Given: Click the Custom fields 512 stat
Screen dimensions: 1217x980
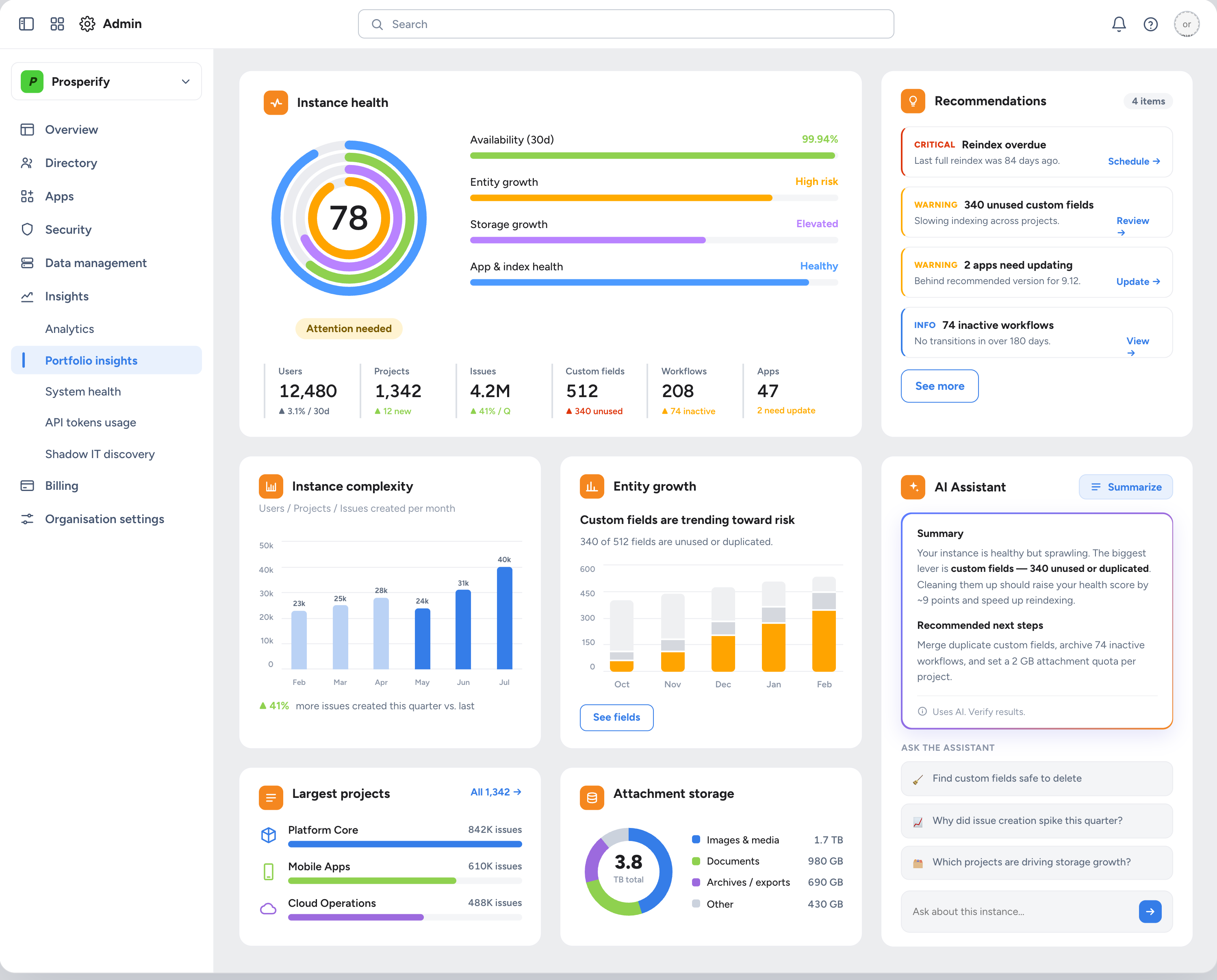Looking at the screenshot, I should click(x=596, y=391).
